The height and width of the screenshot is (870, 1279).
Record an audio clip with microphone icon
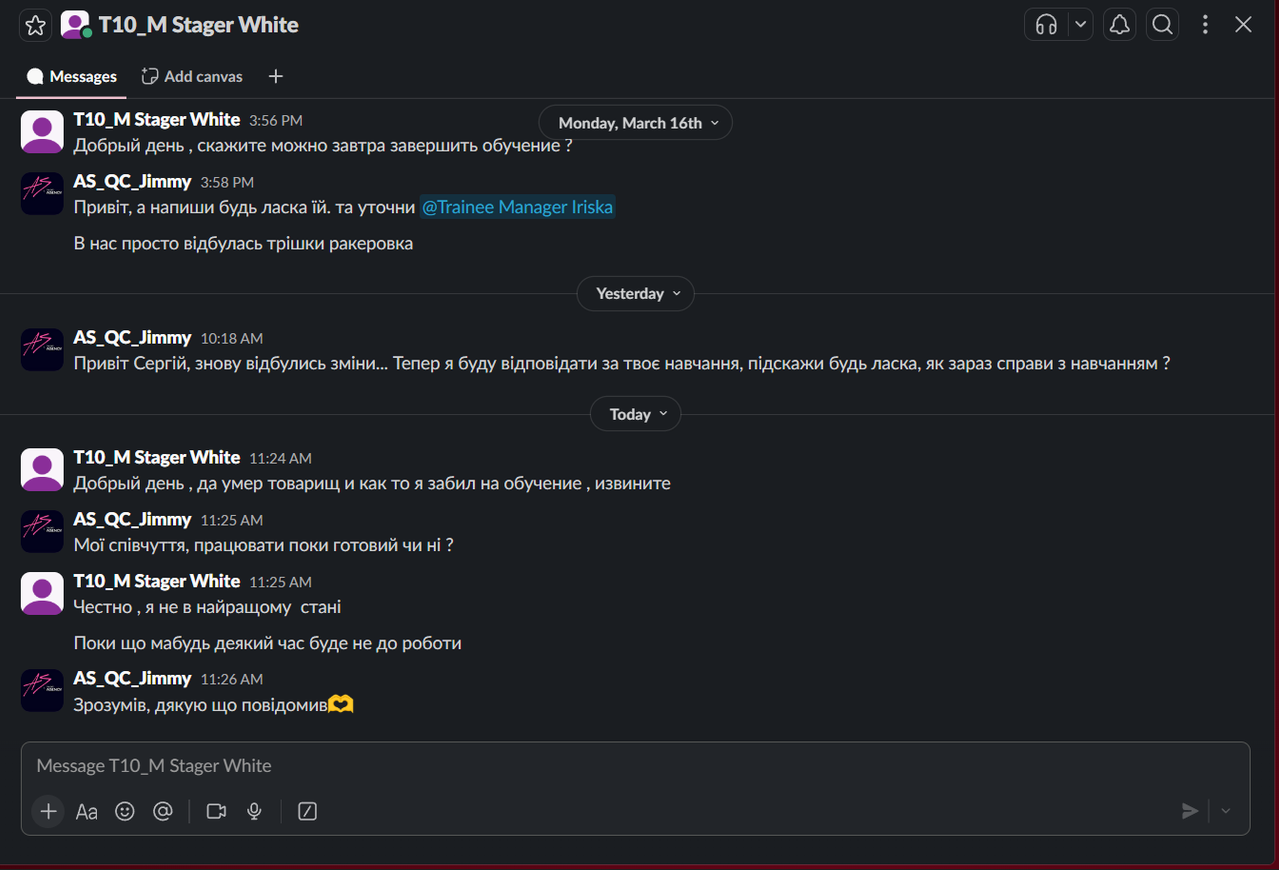255,811
